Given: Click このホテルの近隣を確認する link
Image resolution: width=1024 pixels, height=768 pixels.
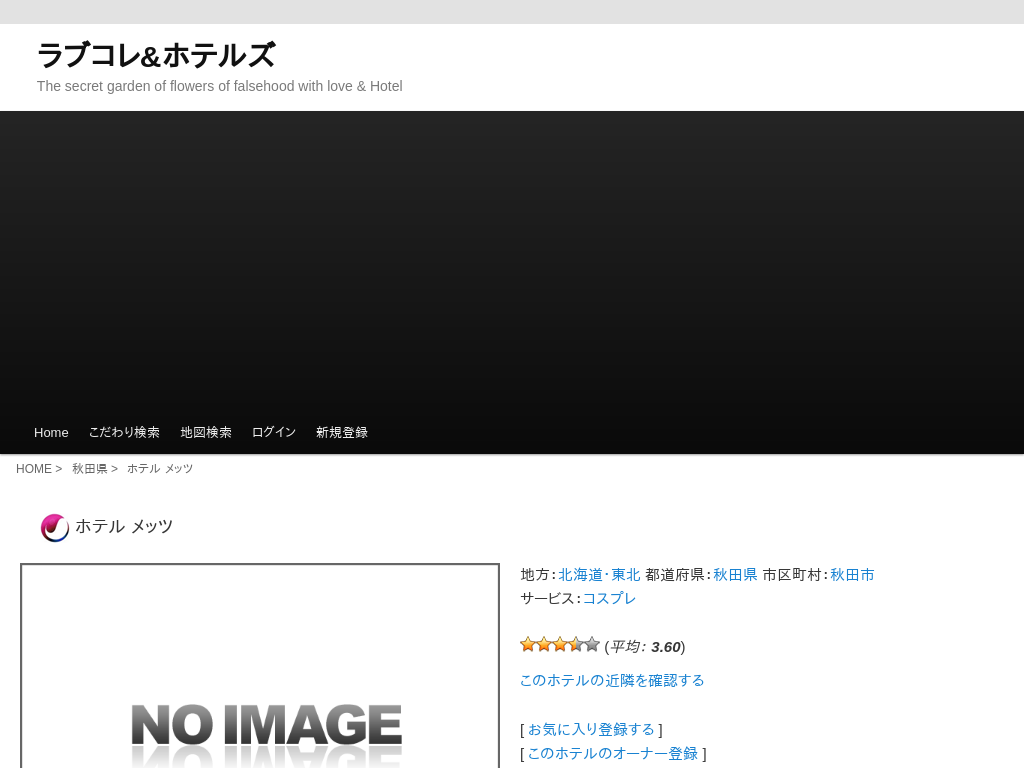Looking at the screenshot, I should tap(612, 680).
